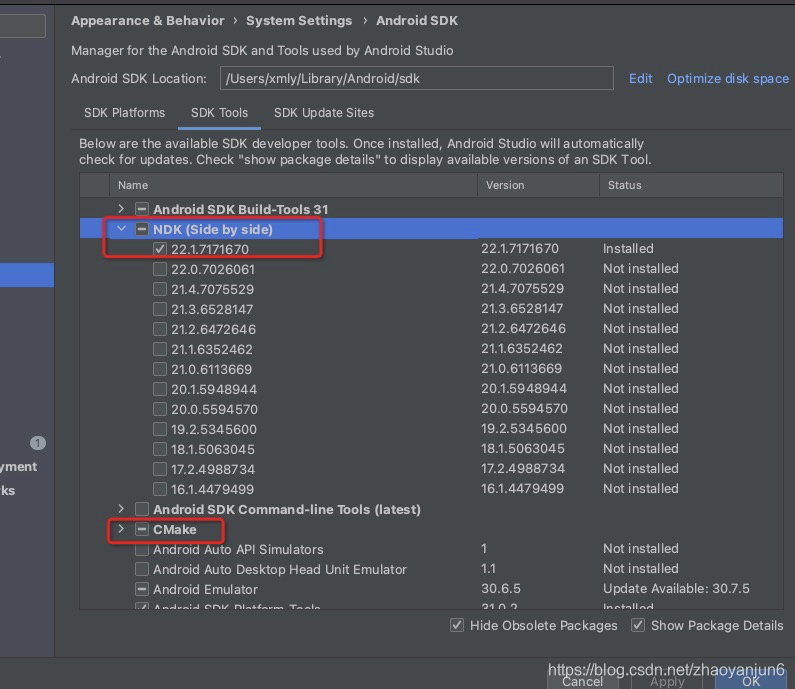Toggle Show Package Details option

(638, 625)
